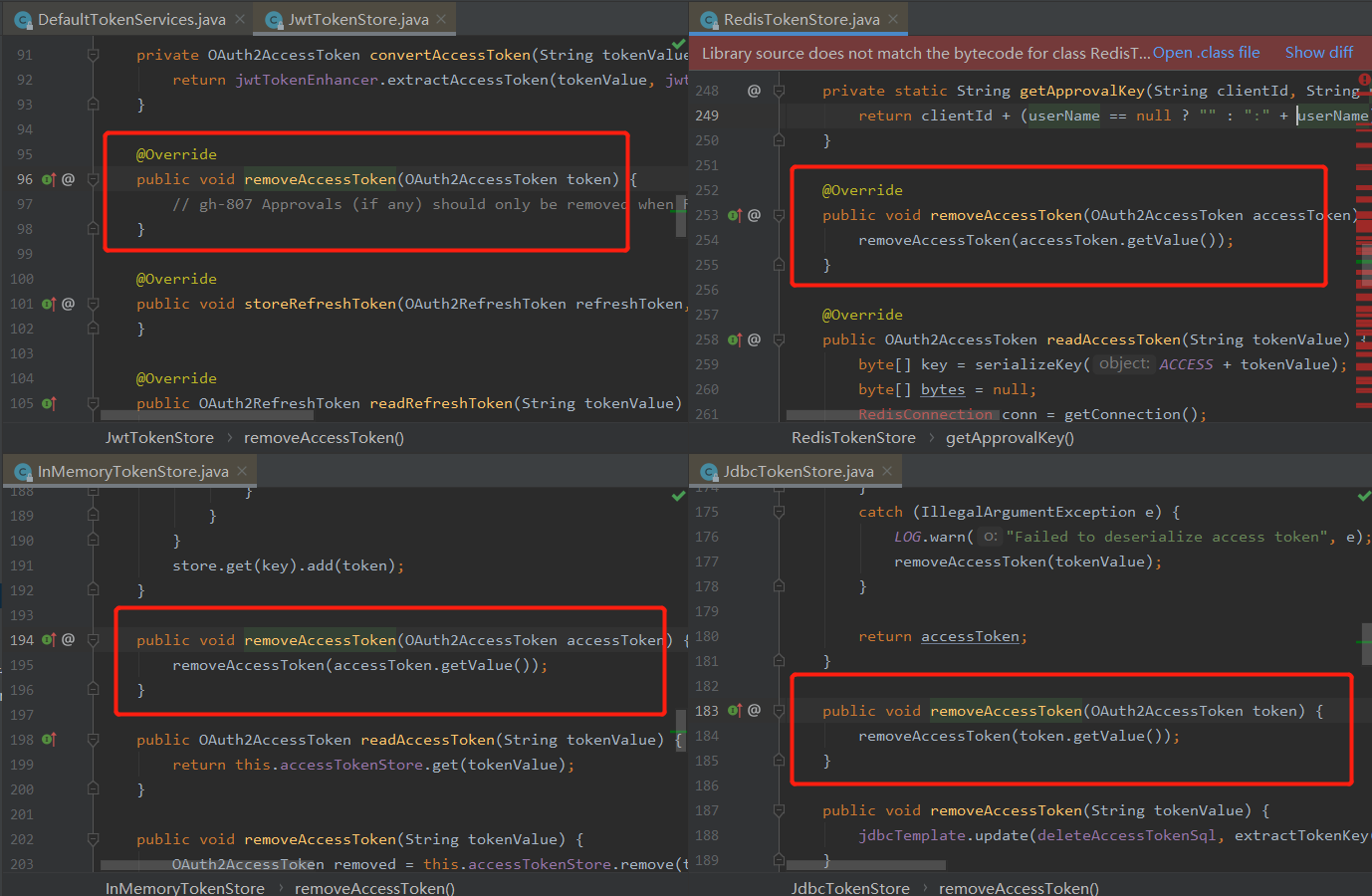Screen dimensions: 1372x896
Task: Click the override gutter icon on line 198
Action: click(x=48, y=741)
